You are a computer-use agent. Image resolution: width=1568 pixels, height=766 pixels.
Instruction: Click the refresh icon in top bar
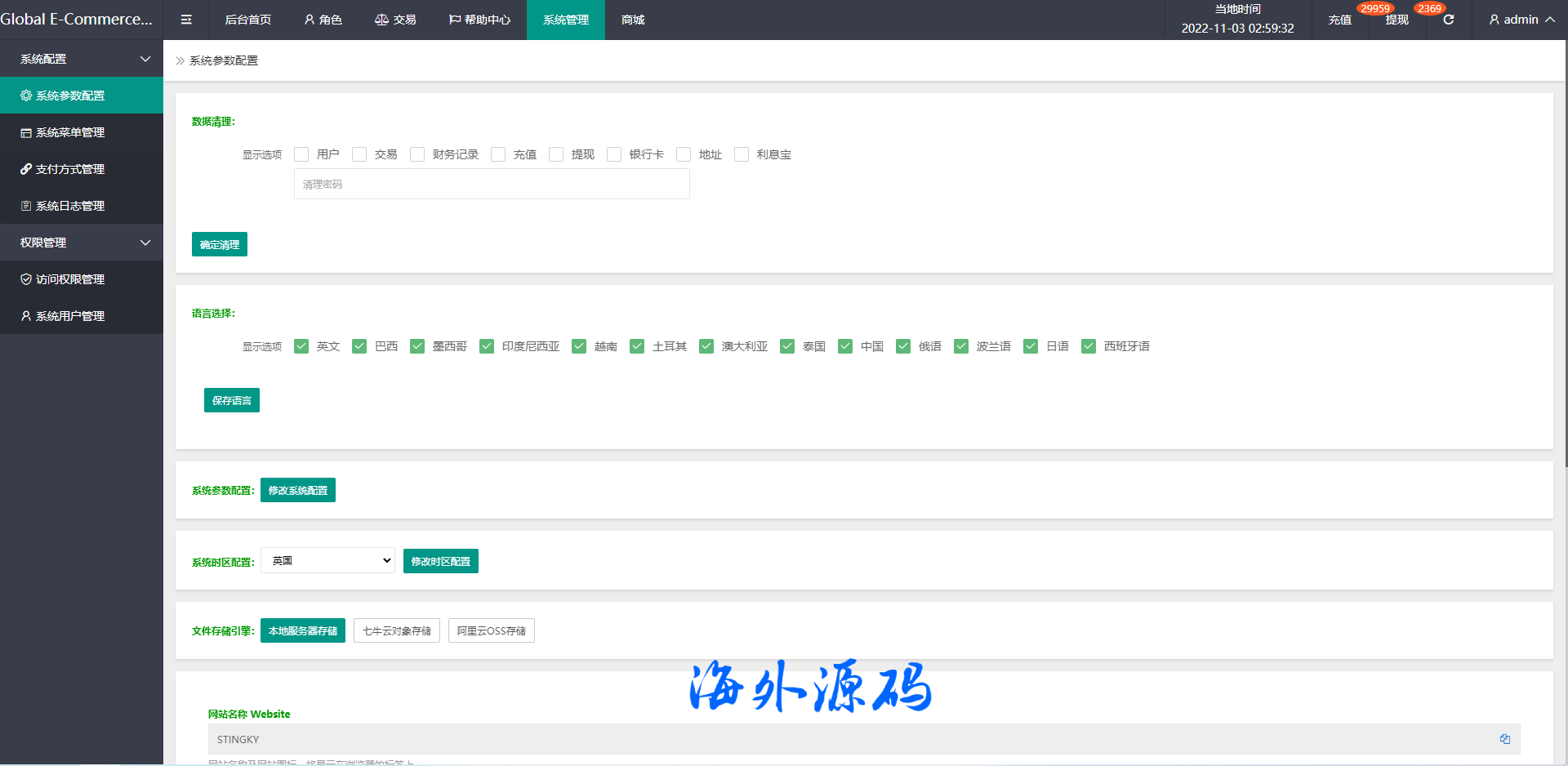tap(1449, 20)
